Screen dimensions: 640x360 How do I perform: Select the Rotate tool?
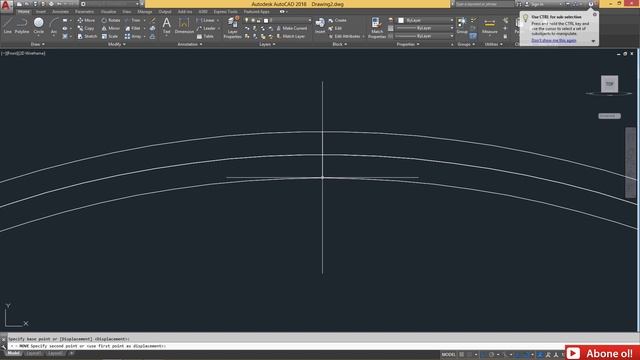(x=111, y=20)
